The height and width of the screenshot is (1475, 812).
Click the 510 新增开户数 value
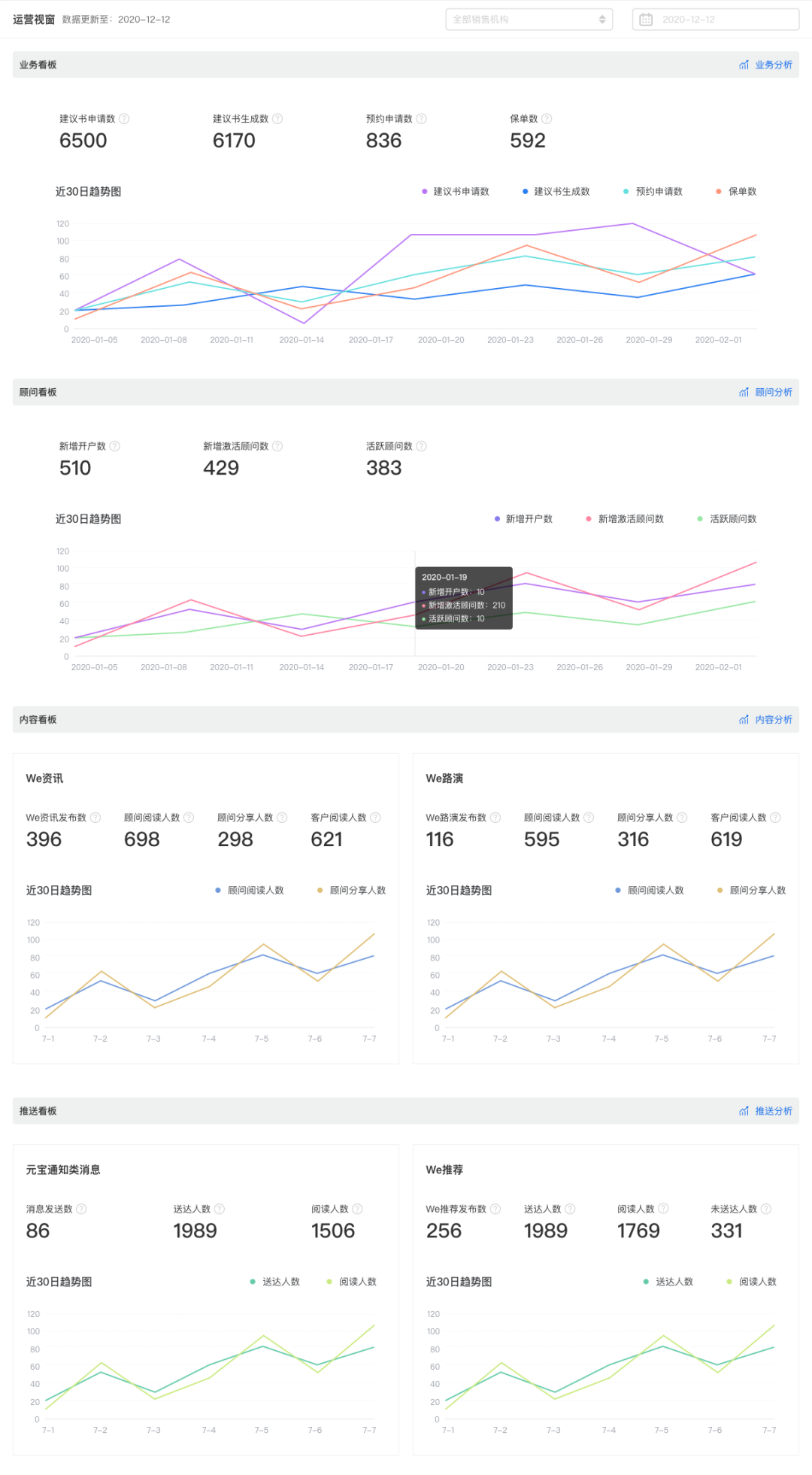coord(75,468)
